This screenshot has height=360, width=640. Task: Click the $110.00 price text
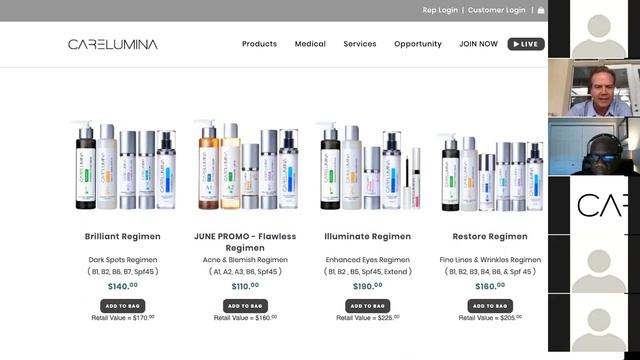tap(245, 286)
